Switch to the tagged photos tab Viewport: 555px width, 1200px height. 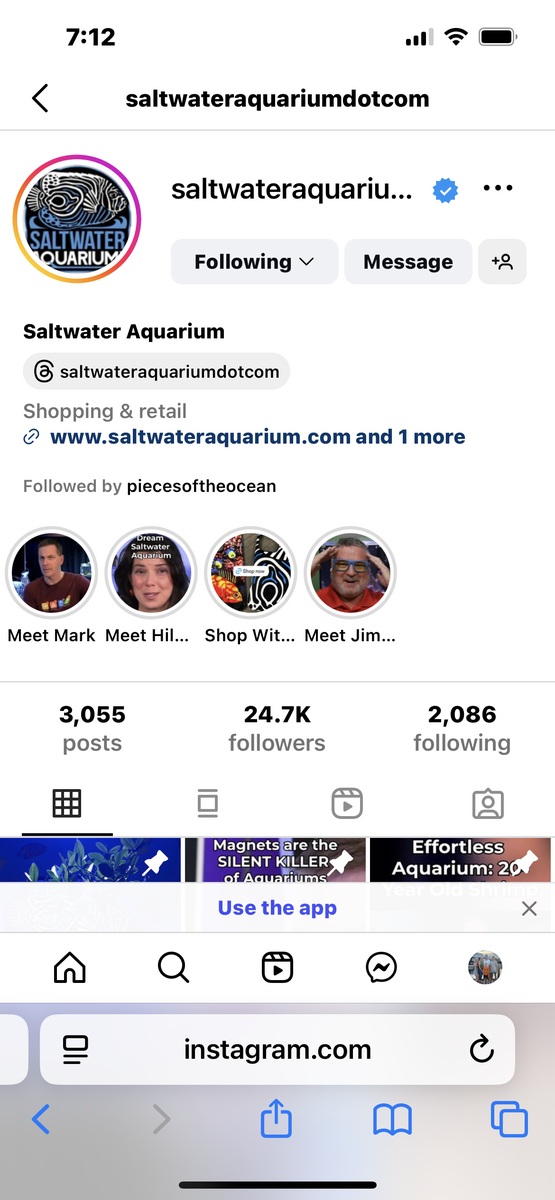[x=487, y=803]
